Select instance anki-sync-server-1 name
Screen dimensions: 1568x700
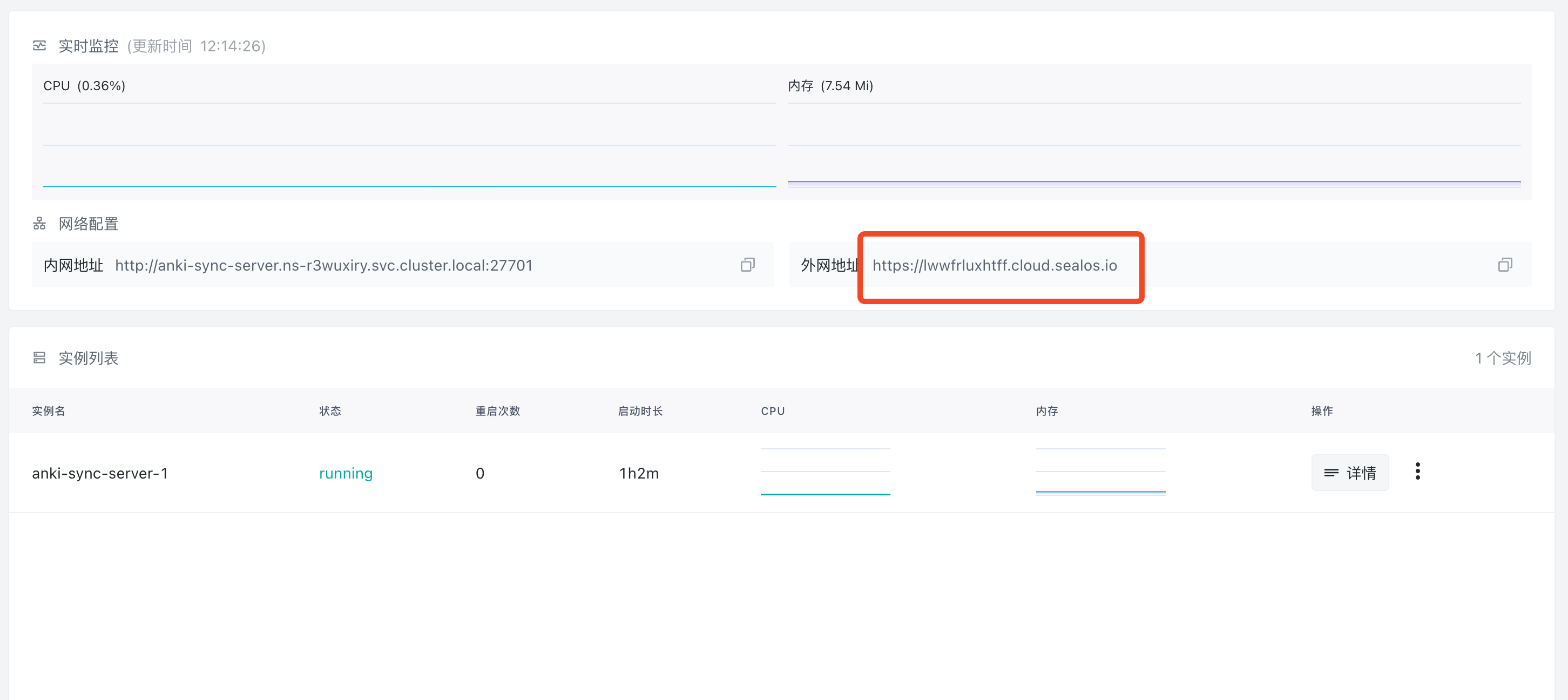pos(100,474)
